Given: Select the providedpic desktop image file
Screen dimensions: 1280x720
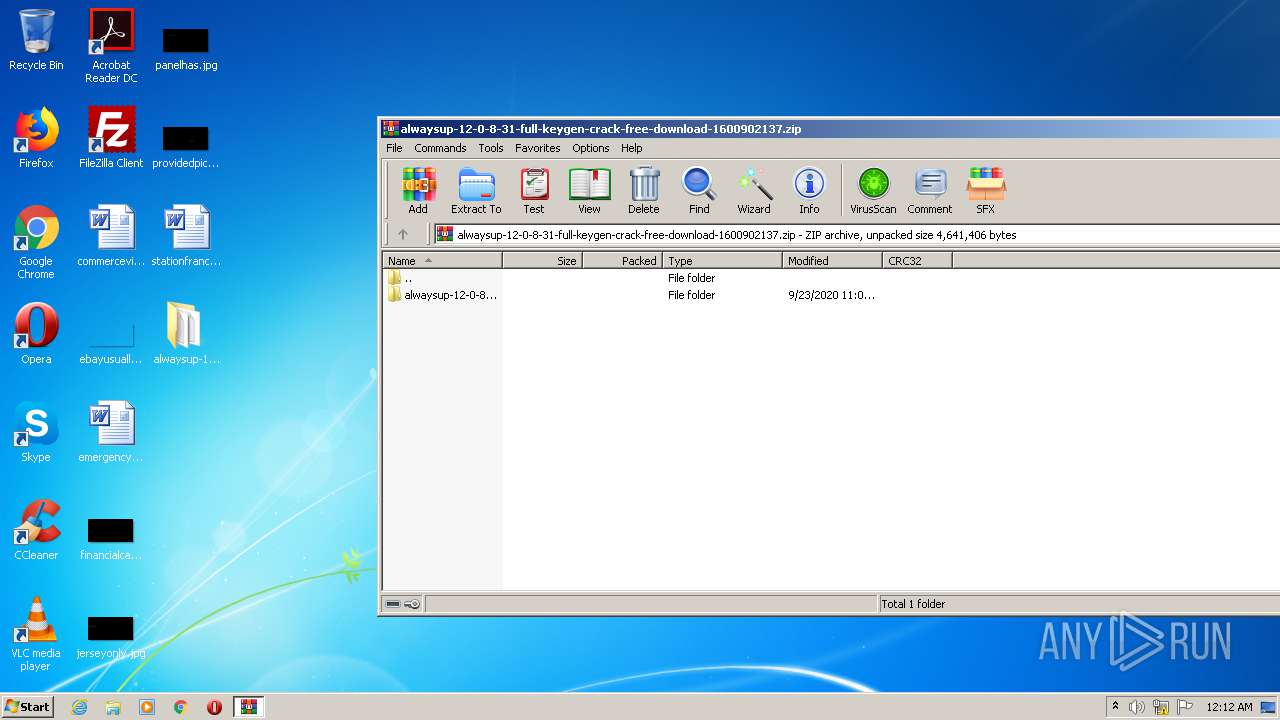Looking at the screenshot, I should (x=186, y=146).
